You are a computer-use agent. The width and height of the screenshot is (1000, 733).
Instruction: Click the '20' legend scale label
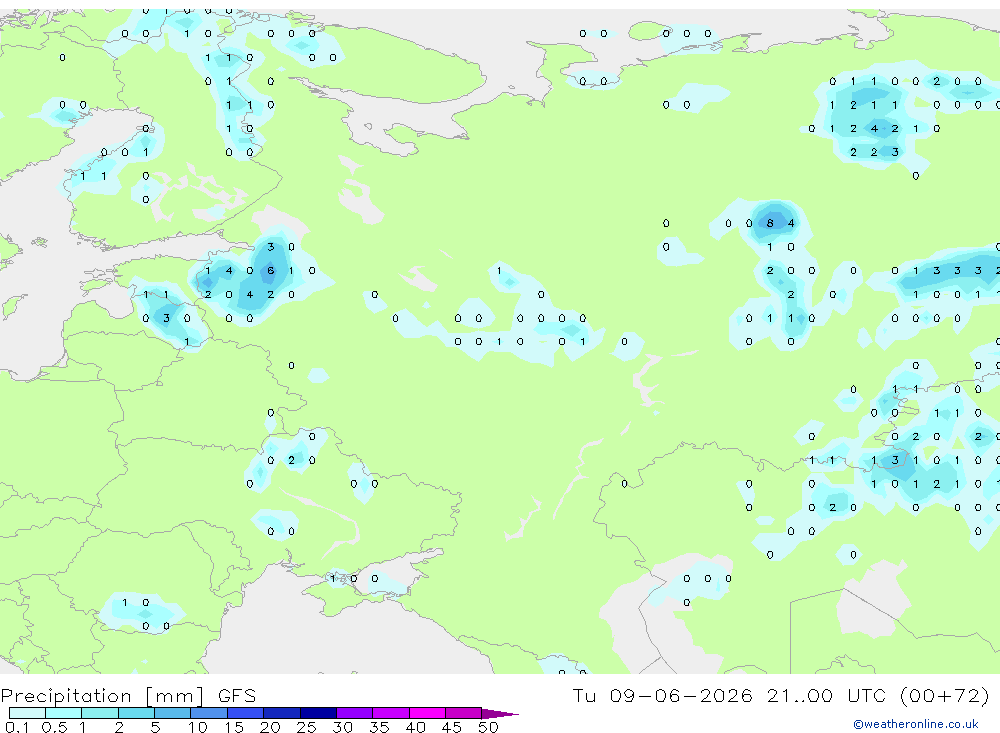(x=270, y=727)
